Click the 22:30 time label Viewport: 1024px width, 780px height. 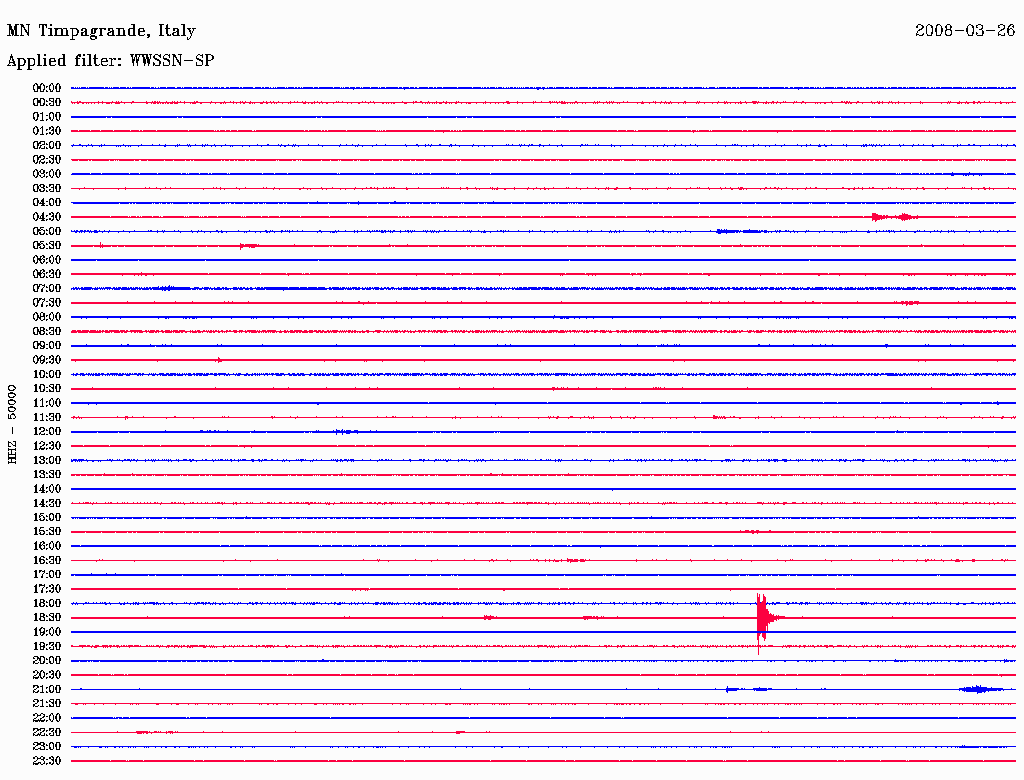pos(47,732)
